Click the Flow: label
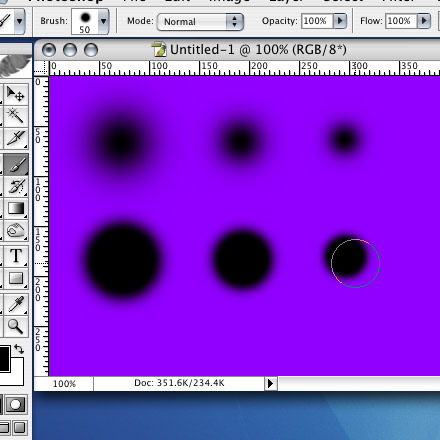The width and height of the screenshot is (440, 440). point(372,21)
